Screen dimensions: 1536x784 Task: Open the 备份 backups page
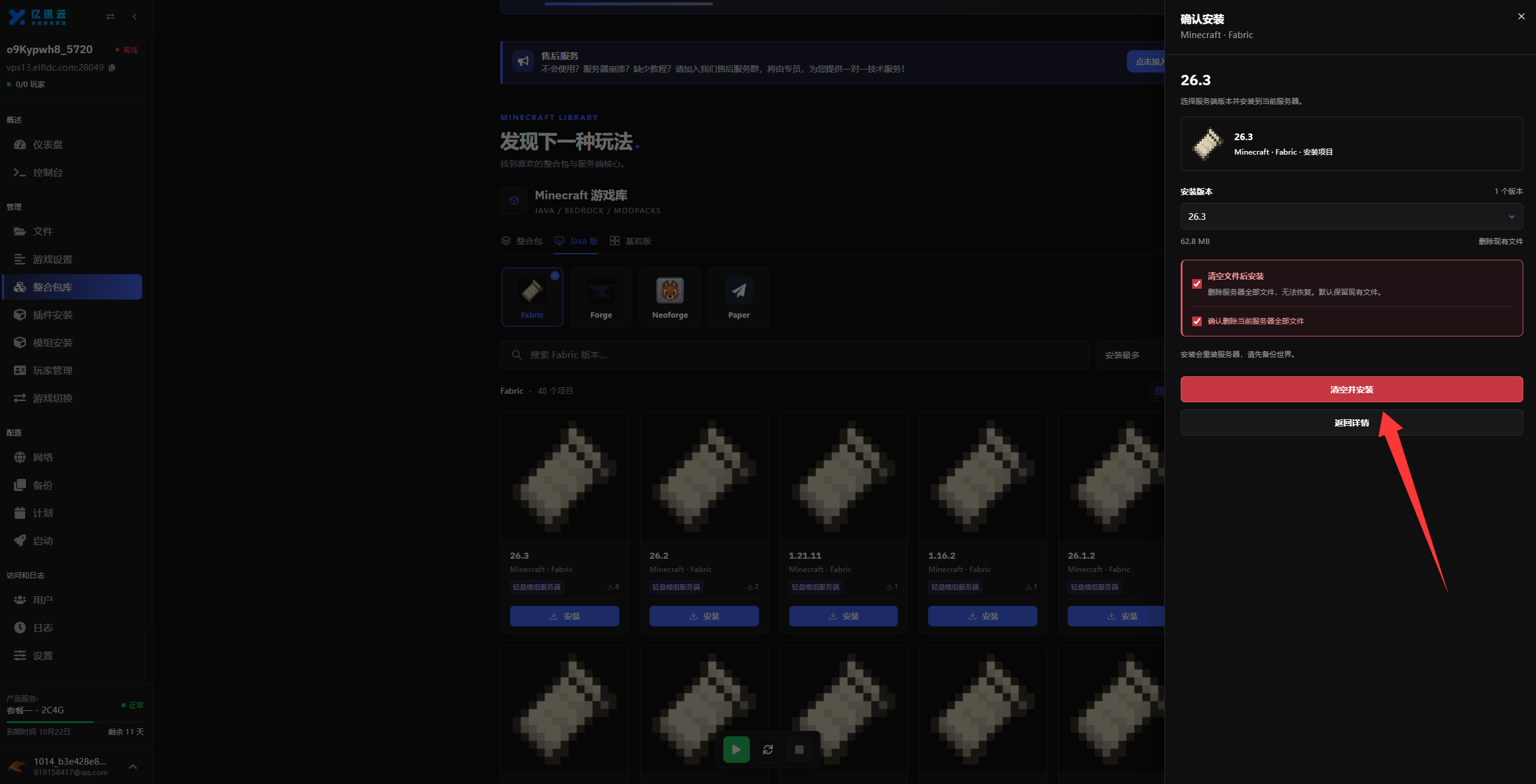pyautogui.click(x=73, y=485)
